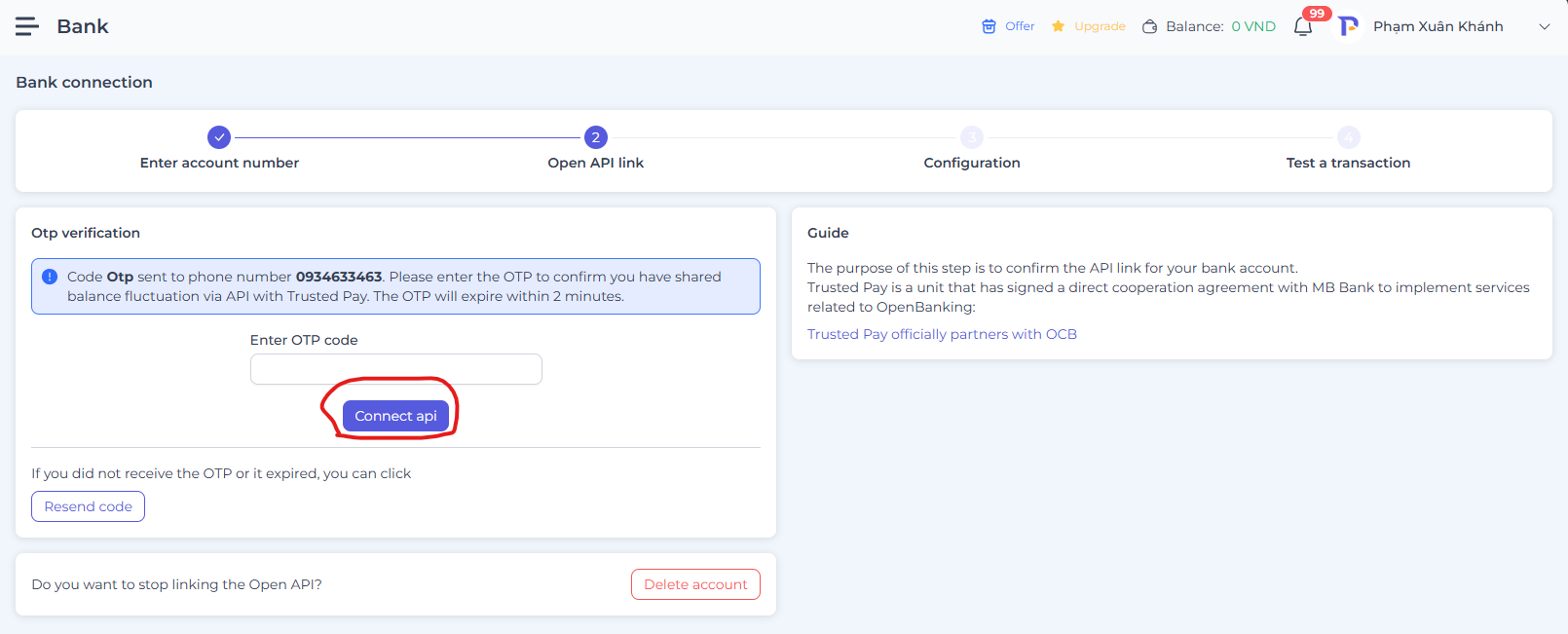Click the wallet balance icon
This screenshot has height=634, width=1568.
[x=1149, y=26]
